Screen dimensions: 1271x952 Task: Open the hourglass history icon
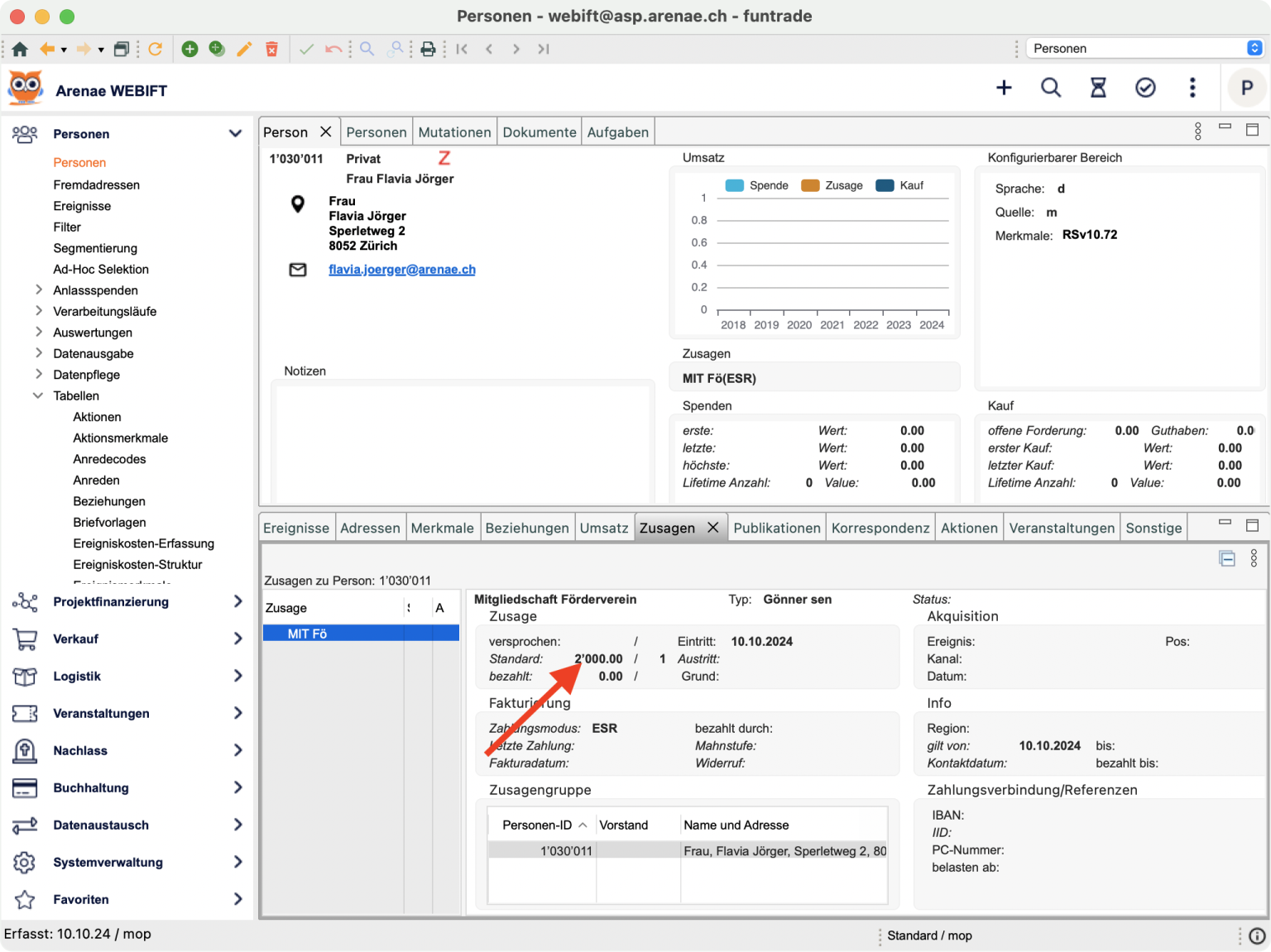pos(1098,88)
